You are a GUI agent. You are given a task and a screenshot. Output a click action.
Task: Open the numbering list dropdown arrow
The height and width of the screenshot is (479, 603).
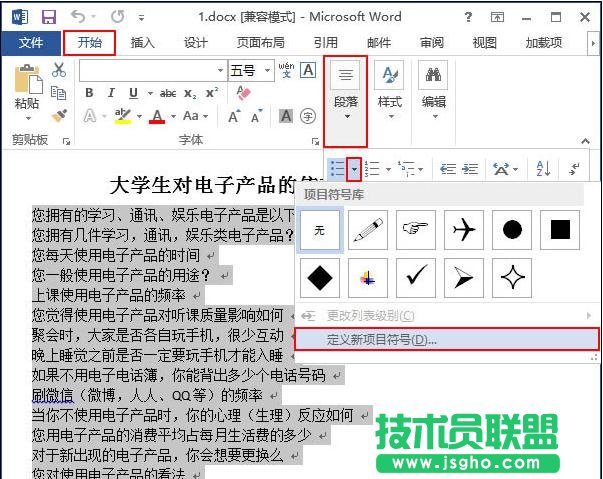click(x=389, y=169)
